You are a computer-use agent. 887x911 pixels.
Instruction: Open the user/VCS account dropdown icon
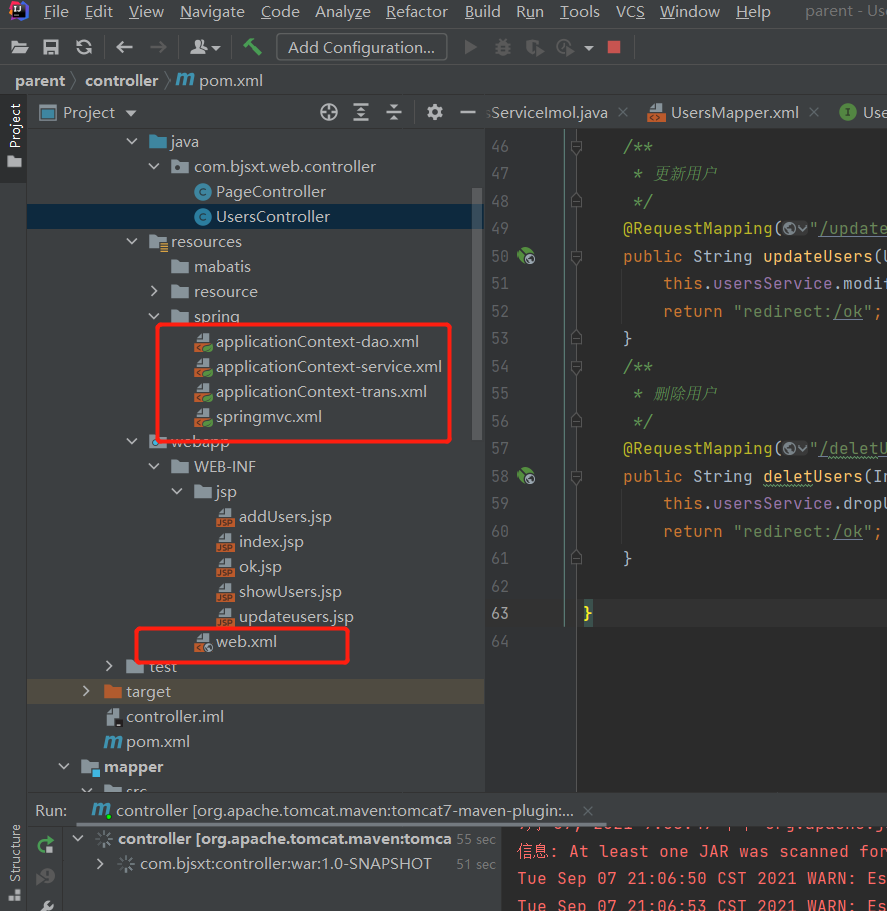click(204, 47)
